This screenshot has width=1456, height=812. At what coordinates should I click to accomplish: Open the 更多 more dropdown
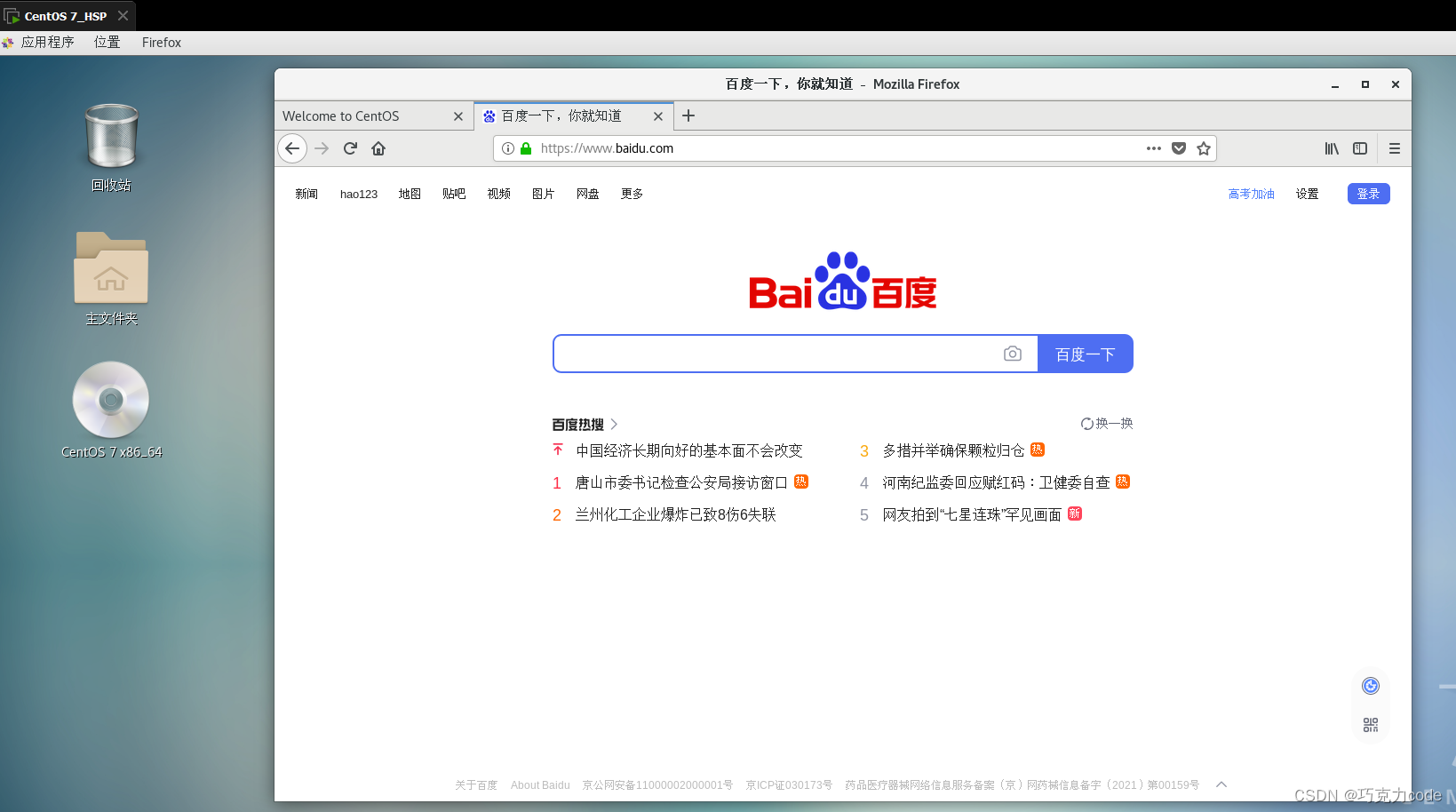[632, 194]
